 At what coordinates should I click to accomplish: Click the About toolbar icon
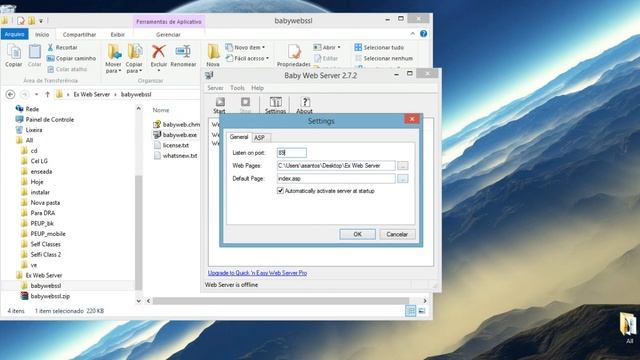[x=304, y=105]
